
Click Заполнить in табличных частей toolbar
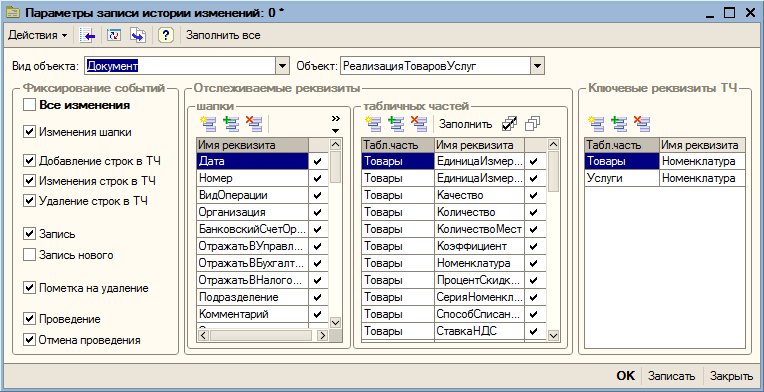coord(465,124)
